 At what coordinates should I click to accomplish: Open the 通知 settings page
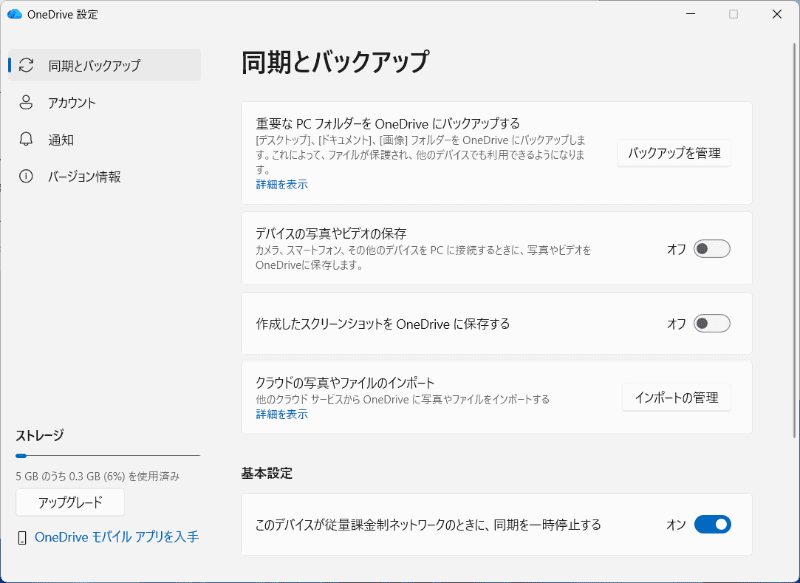tap(63, 140)
